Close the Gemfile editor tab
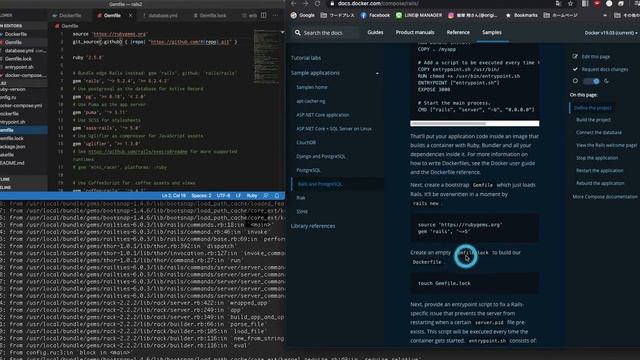This screenshot has height=360, width=640. (131, 16)
